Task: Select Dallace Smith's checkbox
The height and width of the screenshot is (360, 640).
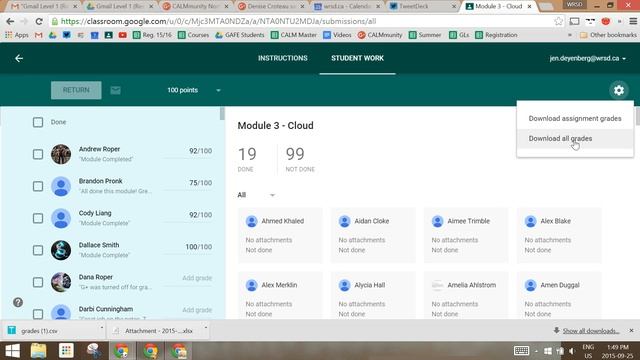Action: click(38, 250)
